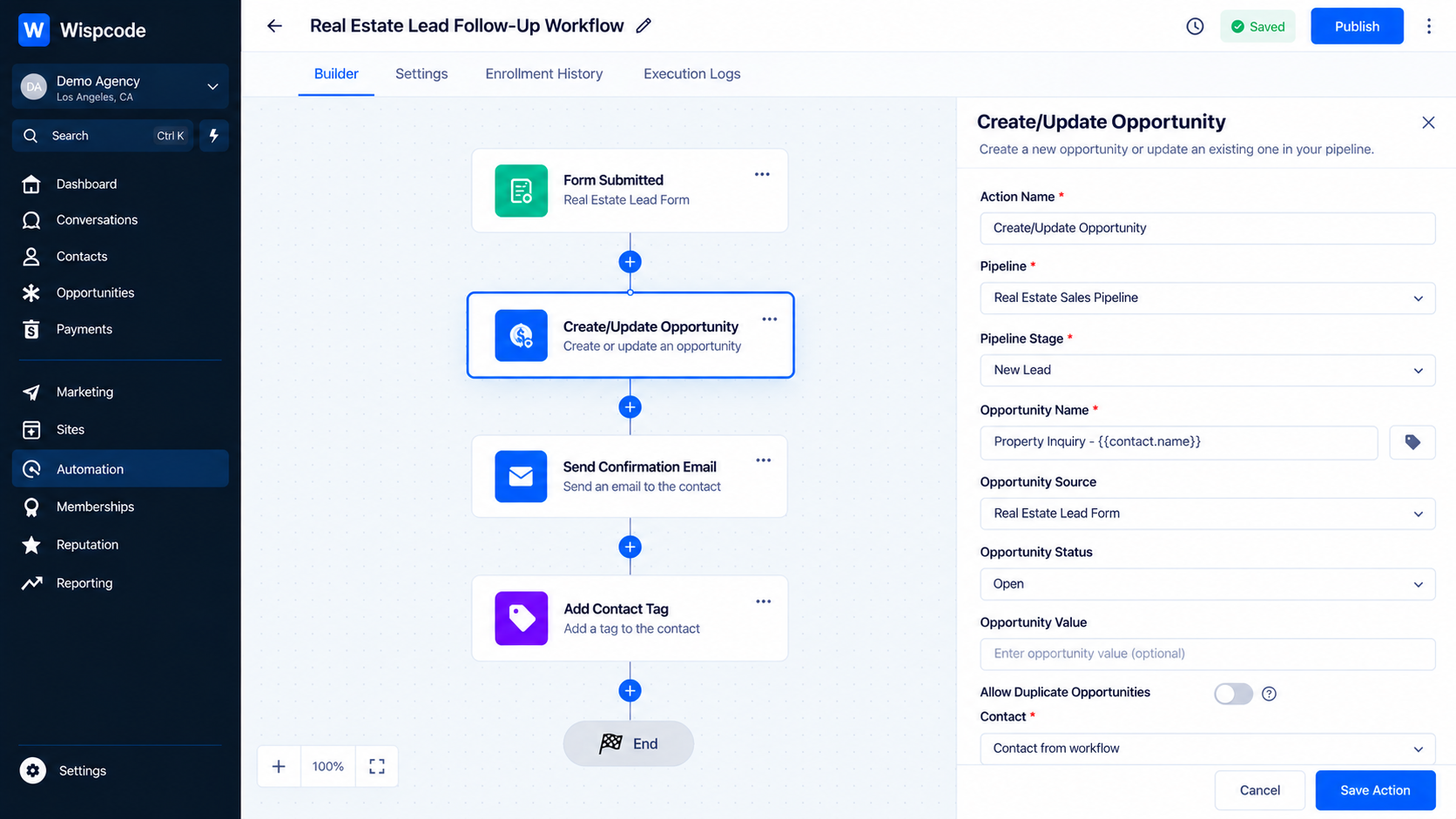Open the Opportunity Status dropdown
Screen dimensions: 1456x819
tap(1208, 584)
